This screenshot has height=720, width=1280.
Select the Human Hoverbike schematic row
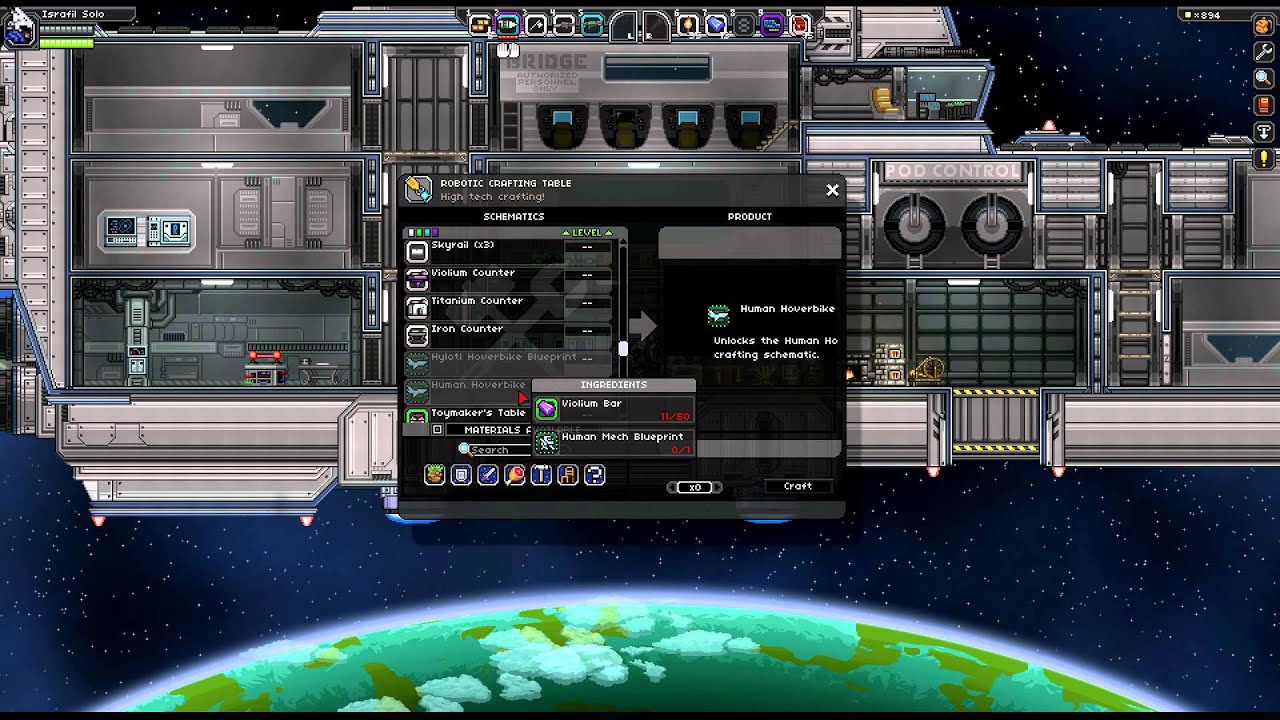click(468, 391)
